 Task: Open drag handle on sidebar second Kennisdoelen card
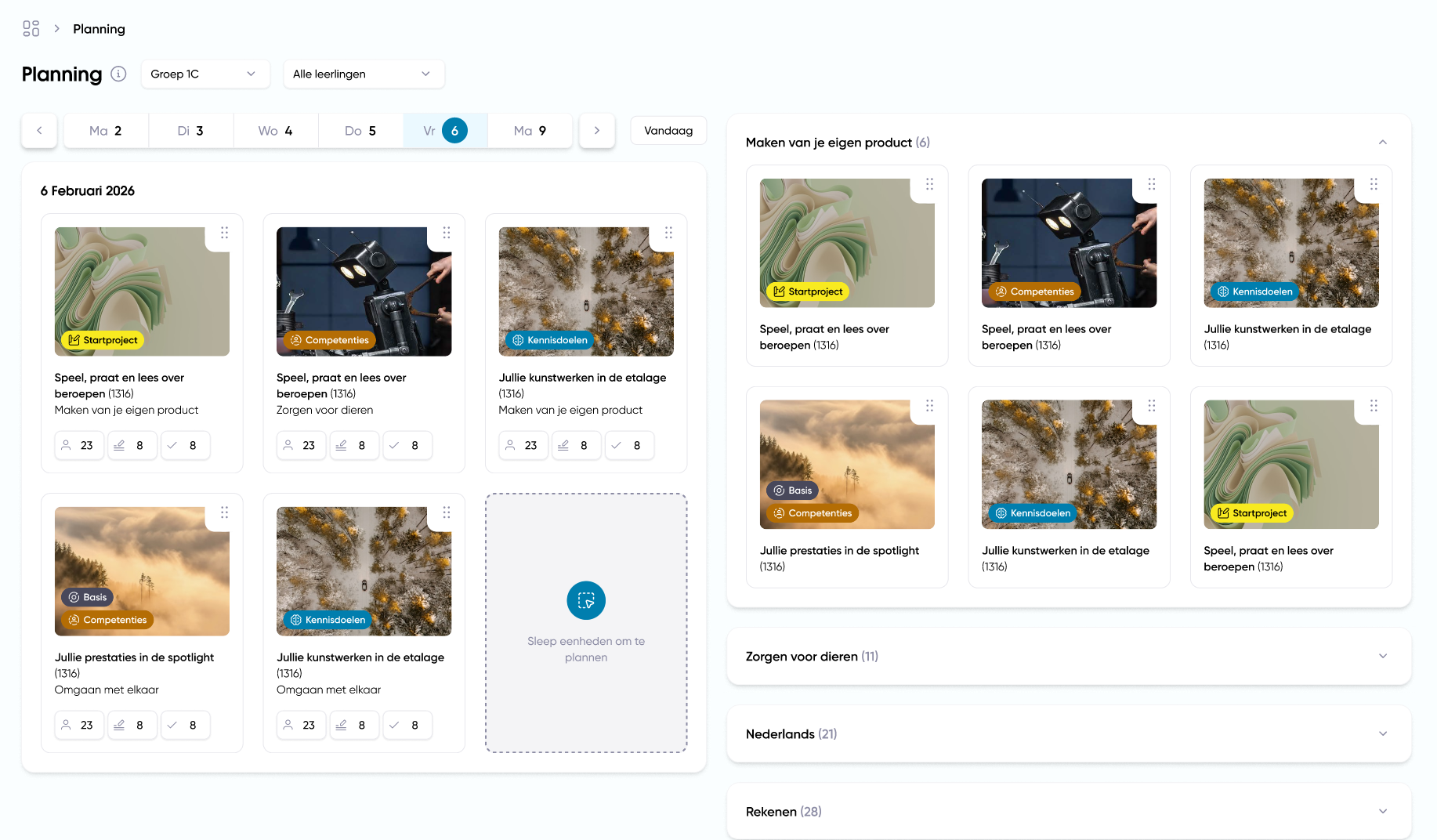[1152, 406]
